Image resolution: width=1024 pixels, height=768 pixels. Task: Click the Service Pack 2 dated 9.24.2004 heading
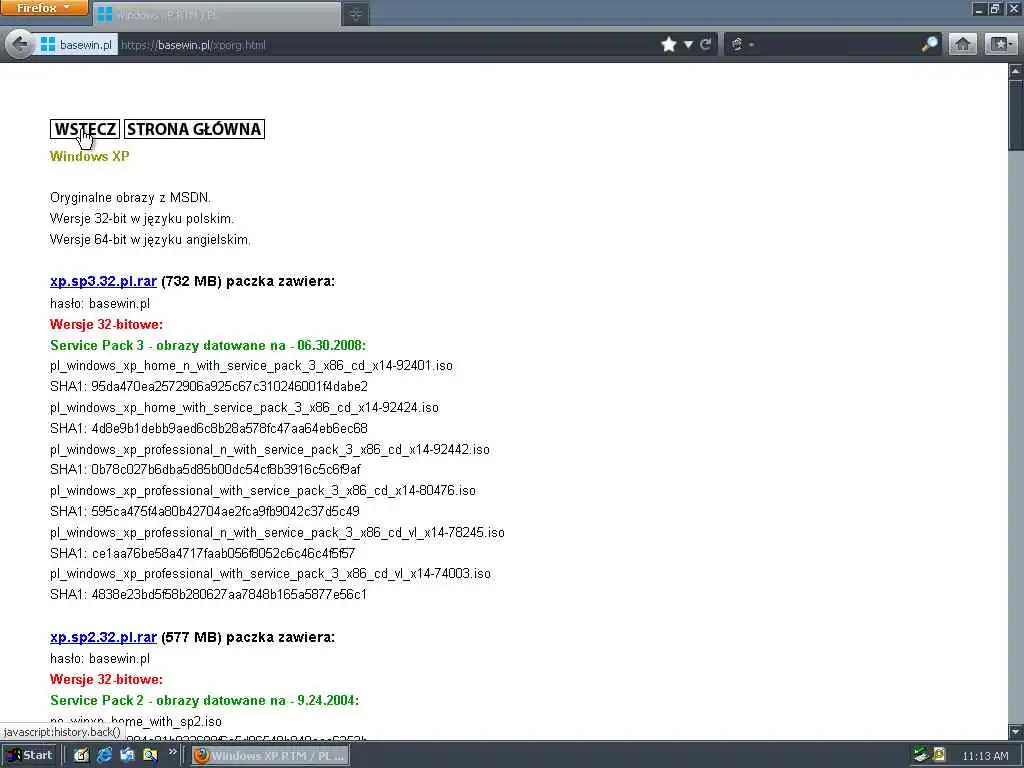tap(204, 701)
